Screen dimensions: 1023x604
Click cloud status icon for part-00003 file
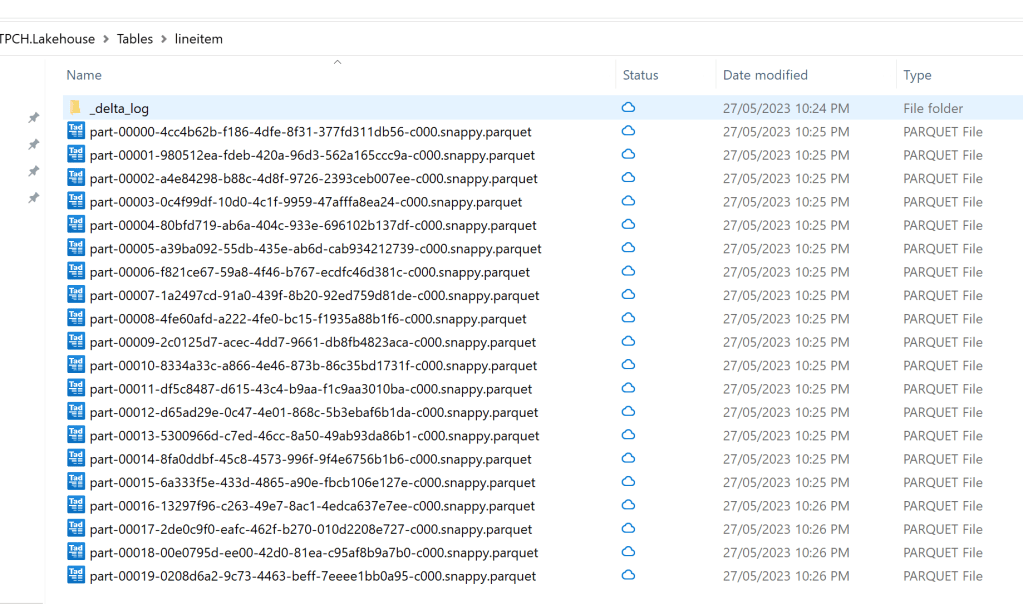click(x=629, y=201)
